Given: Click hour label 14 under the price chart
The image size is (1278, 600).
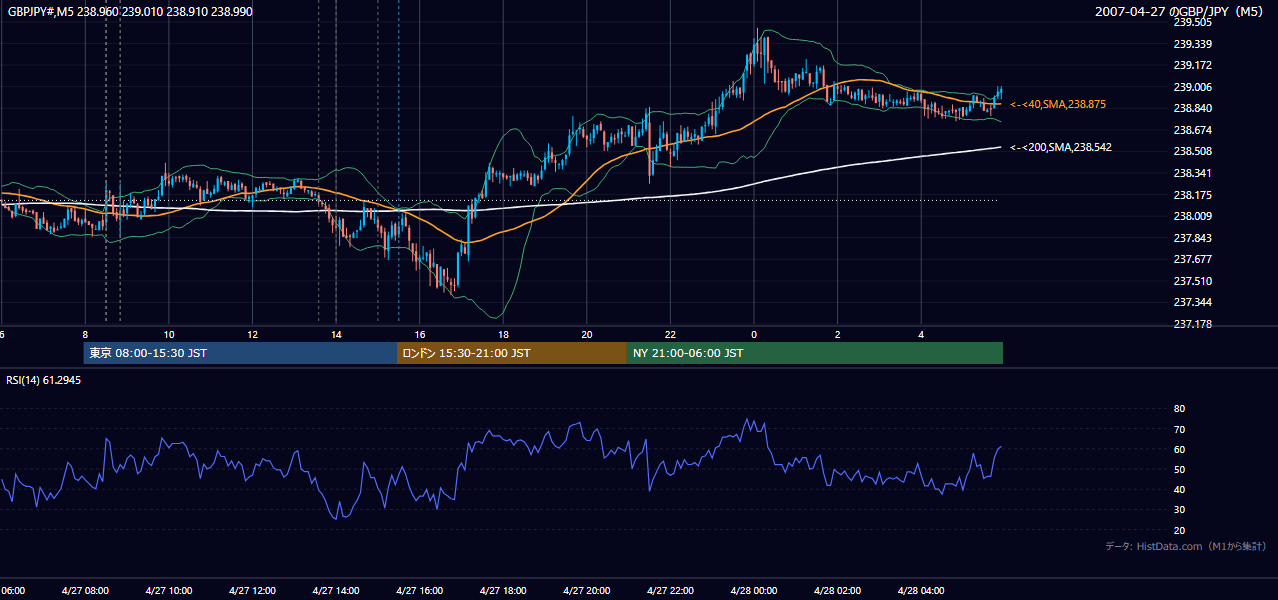Looking at the screenshot, I should coord(336,335).
